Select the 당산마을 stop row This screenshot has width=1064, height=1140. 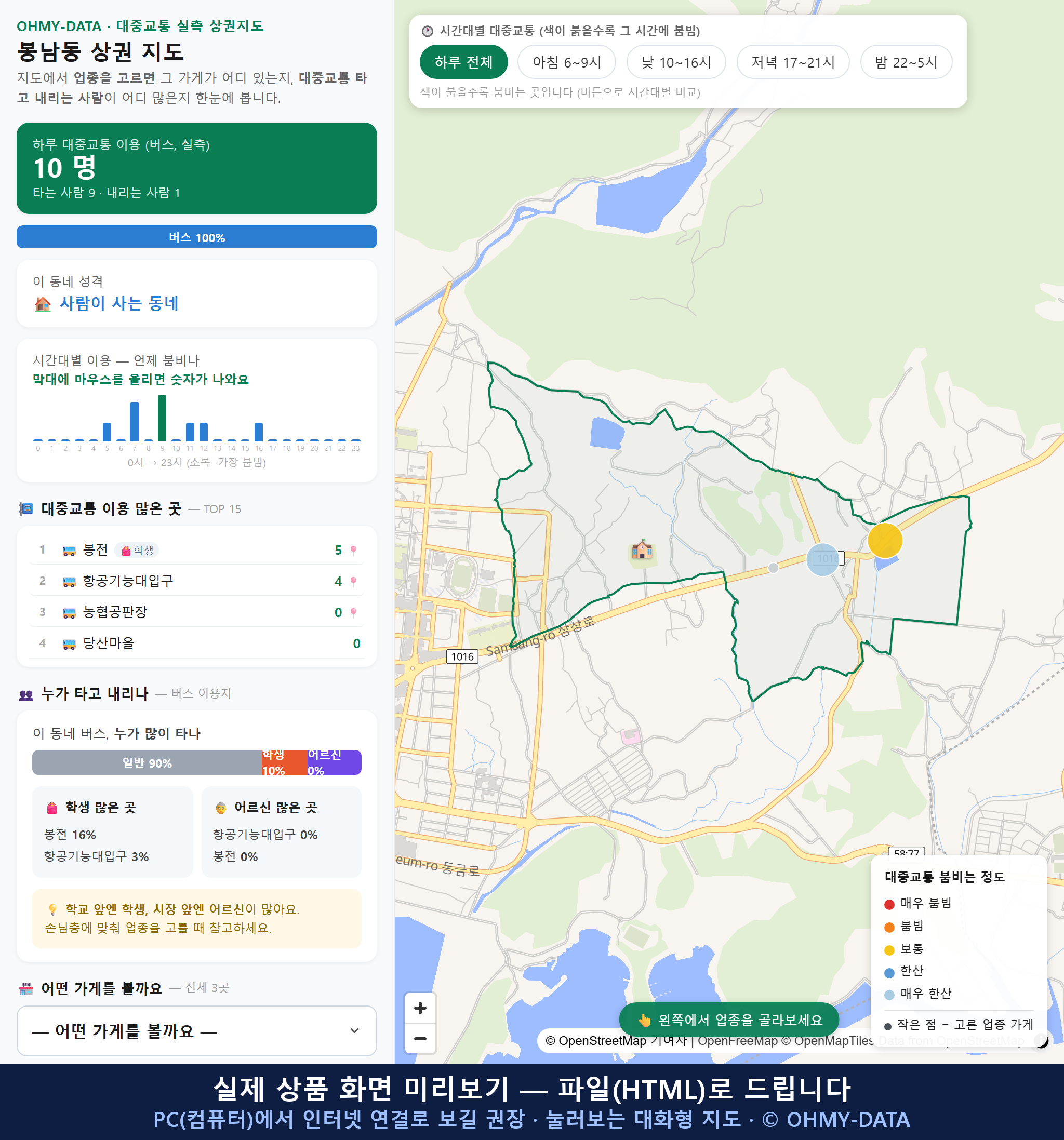(197, 643)
